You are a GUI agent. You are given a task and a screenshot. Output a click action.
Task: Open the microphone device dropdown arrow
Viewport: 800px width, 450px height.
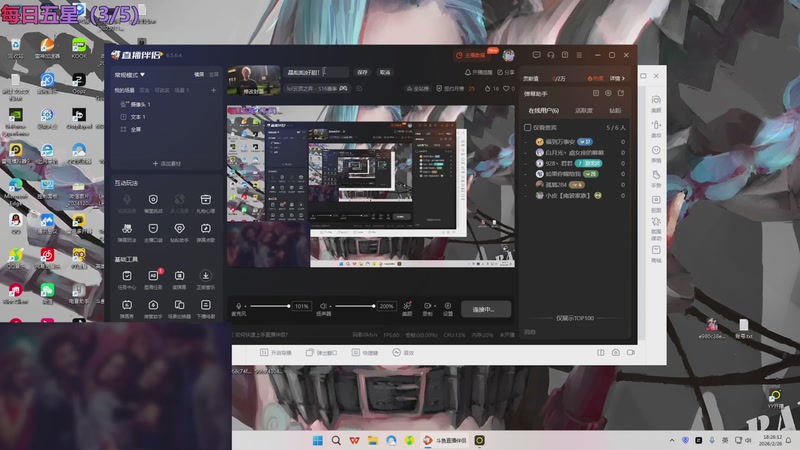pos(245,306)
